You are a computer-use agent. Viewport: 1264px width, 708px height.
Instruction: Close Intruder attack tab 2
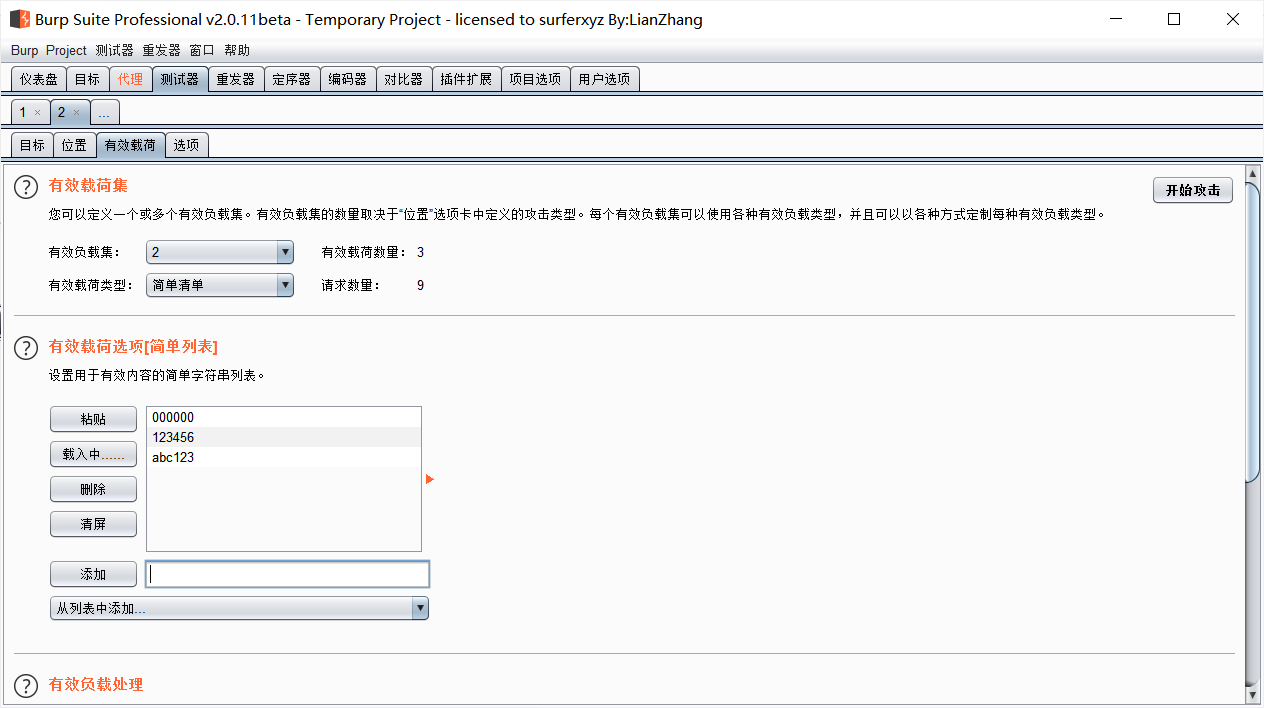coord(76,112)
